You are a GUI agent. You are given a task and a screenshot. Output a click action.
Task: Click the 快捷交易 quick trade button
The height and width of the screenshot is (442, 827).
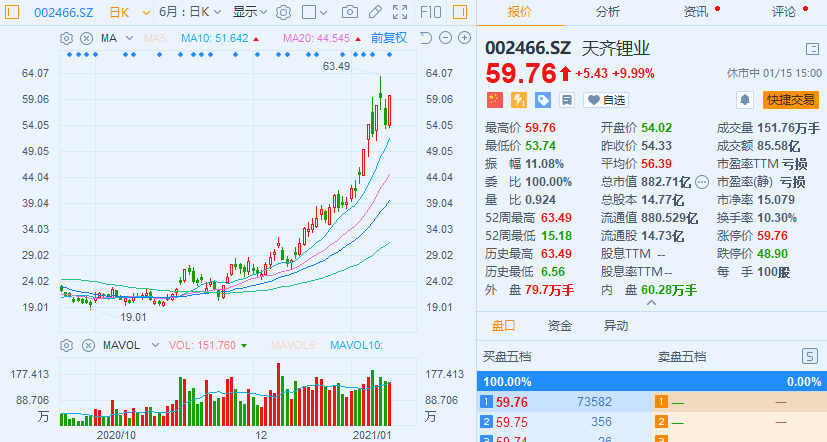[x=791, y=100]
